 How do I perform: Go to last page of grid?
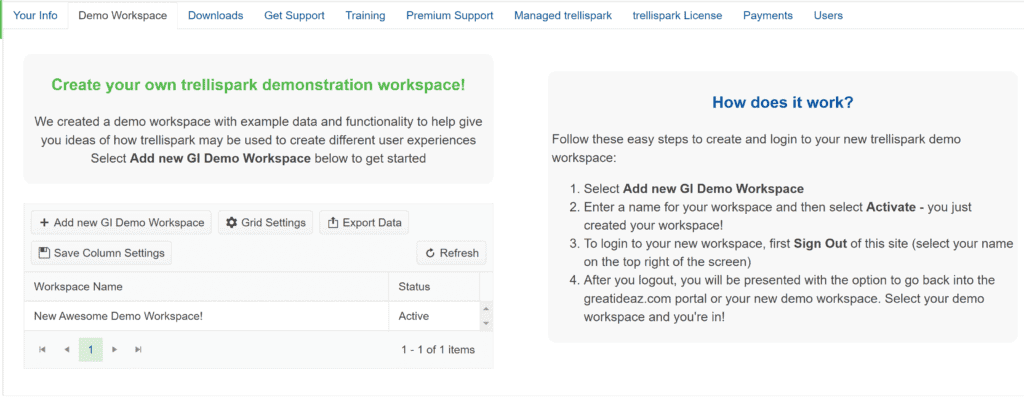point(138,349)
